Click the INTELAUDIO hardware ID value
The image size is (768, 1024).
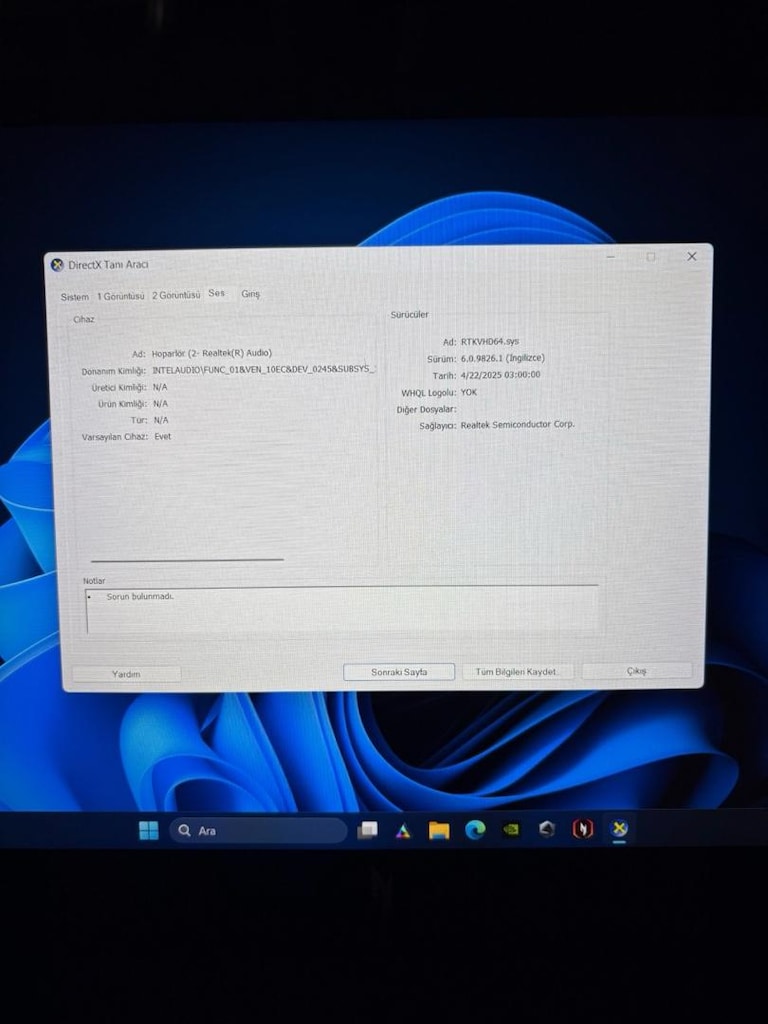pyautogui.click(x=263, y=369)
